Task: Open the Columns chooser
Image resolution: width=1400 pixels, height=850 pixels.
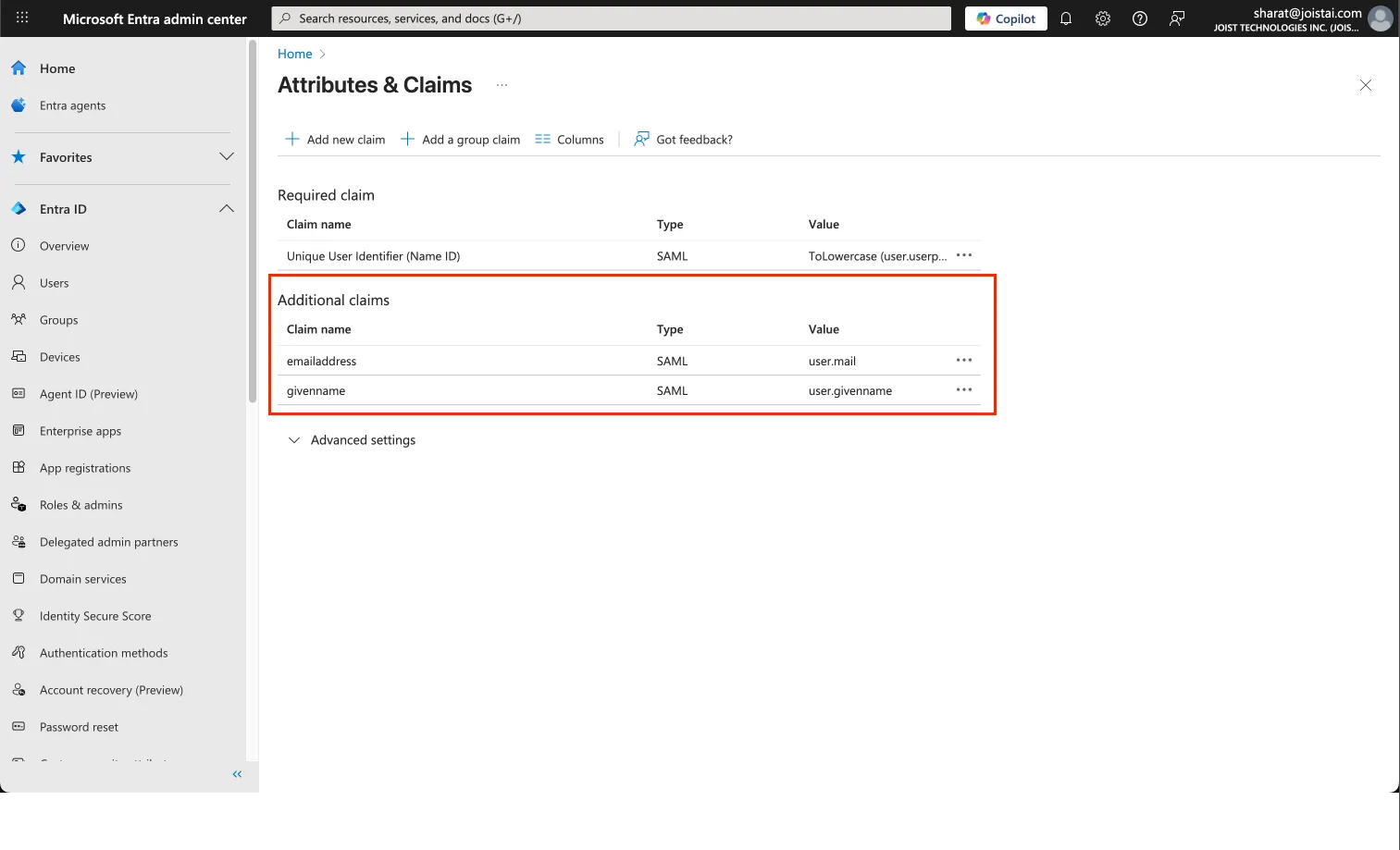Action: tap(569, 140)
